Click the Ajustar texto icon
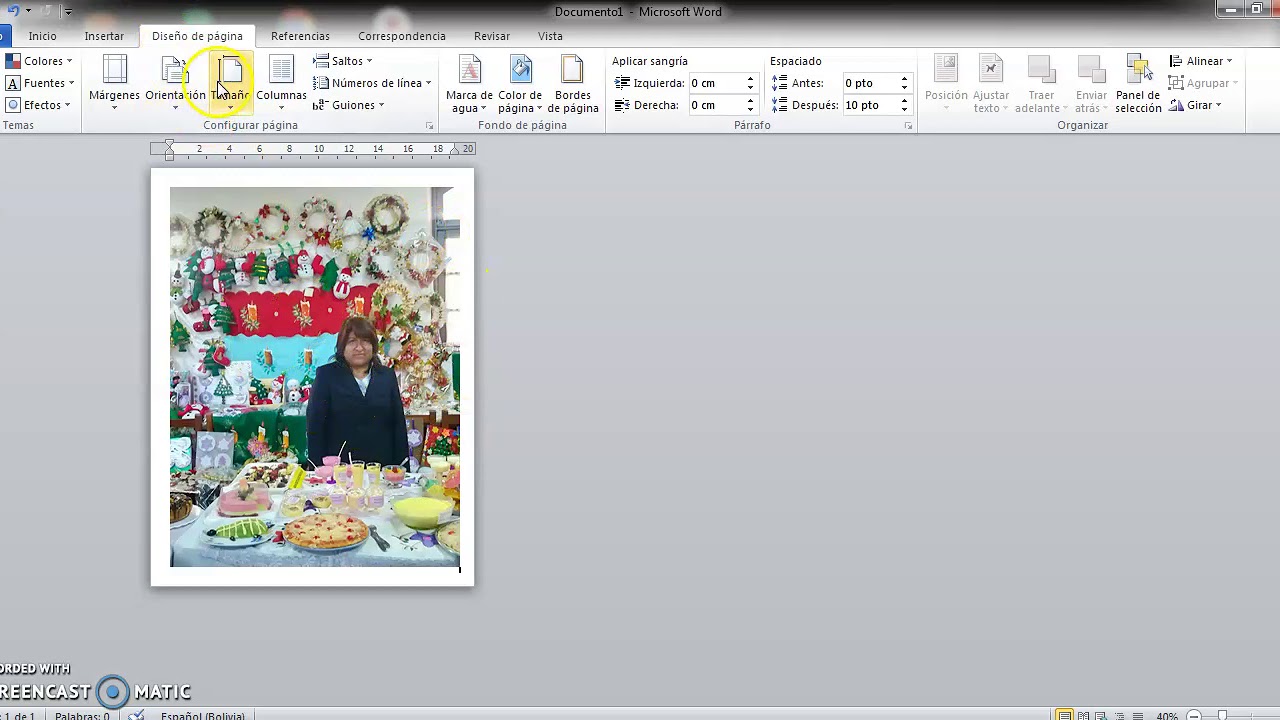Image resolution: width=1280 pixels, height=720 pixels. pyautogui.click(x=991, y=70)
